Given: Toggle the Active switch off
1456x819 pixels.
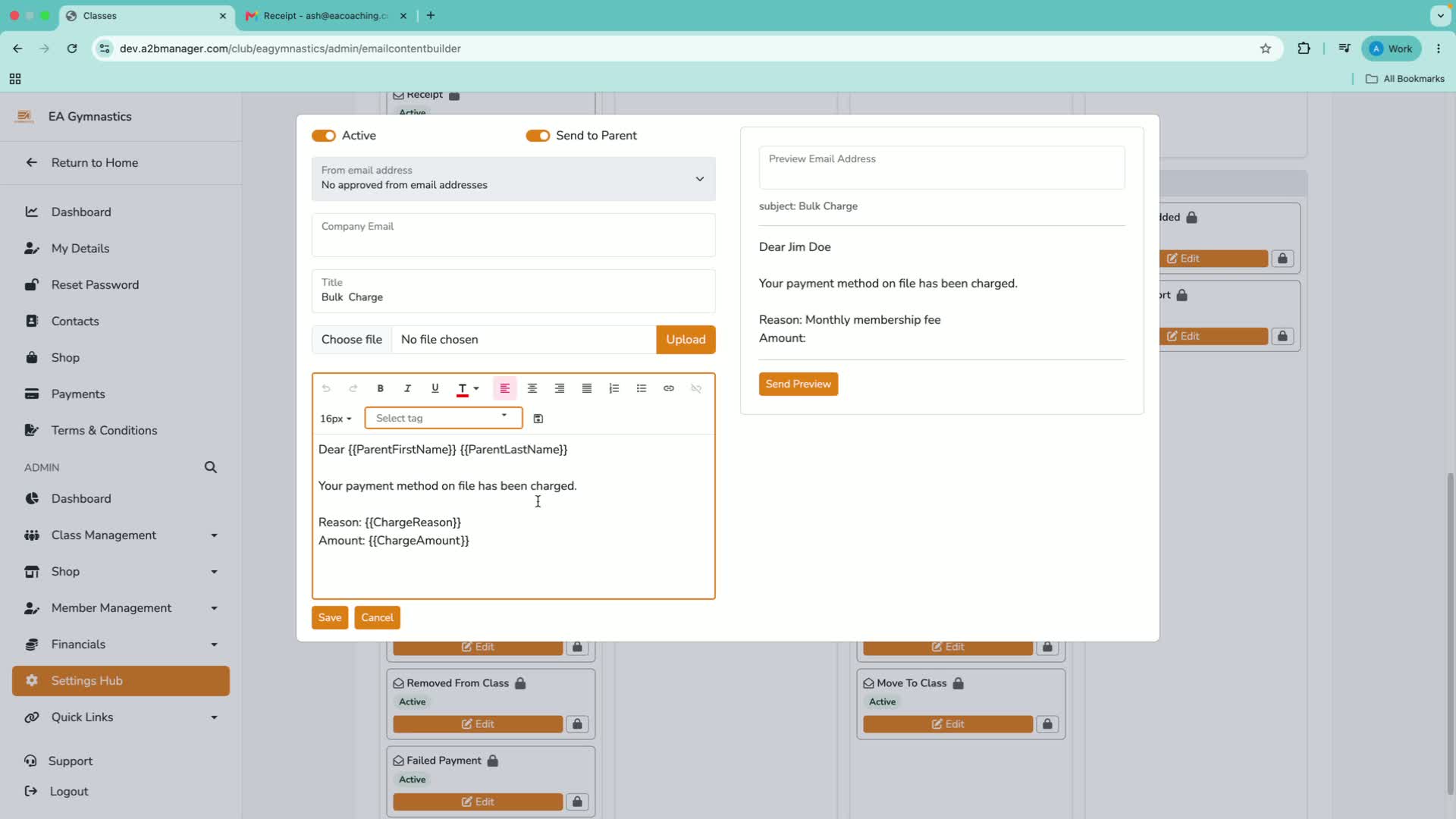Looking at the screenshot, I should 324,136.
